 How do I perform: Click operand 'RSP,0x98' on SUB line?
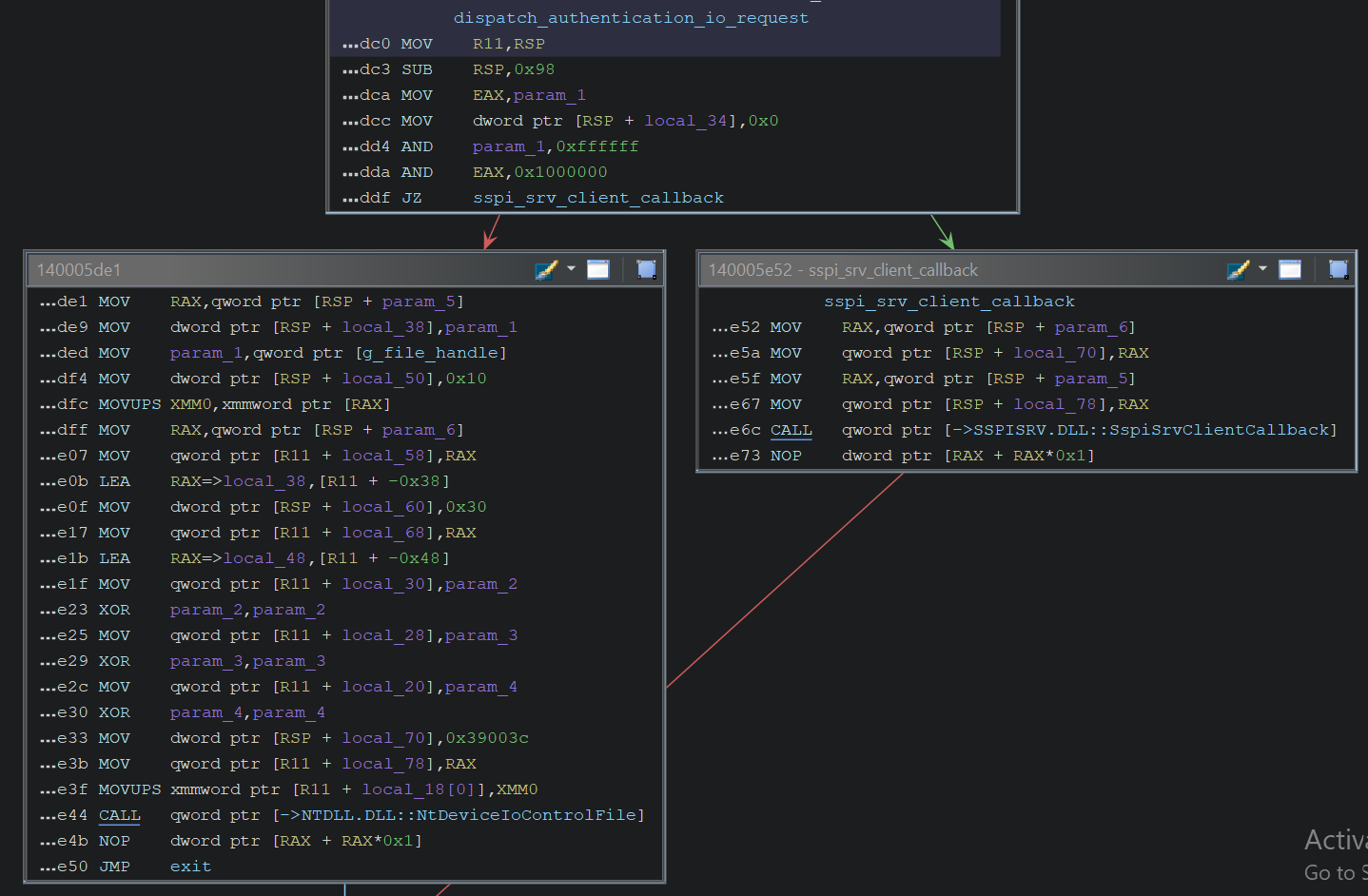coord(514,69)
